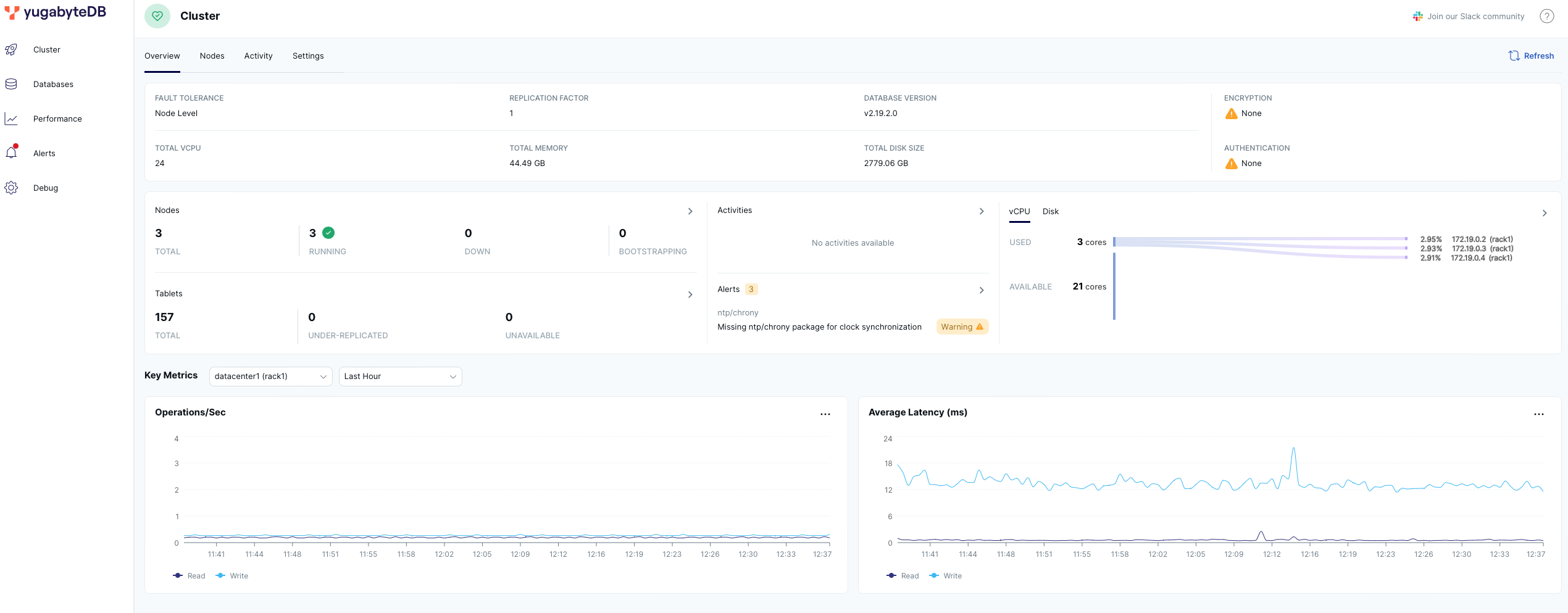The width and height of the screenshot is (1568, 613).
Task: Open the datacenter1 (rack1) region dropdown
Action: [x=270, y=377]
